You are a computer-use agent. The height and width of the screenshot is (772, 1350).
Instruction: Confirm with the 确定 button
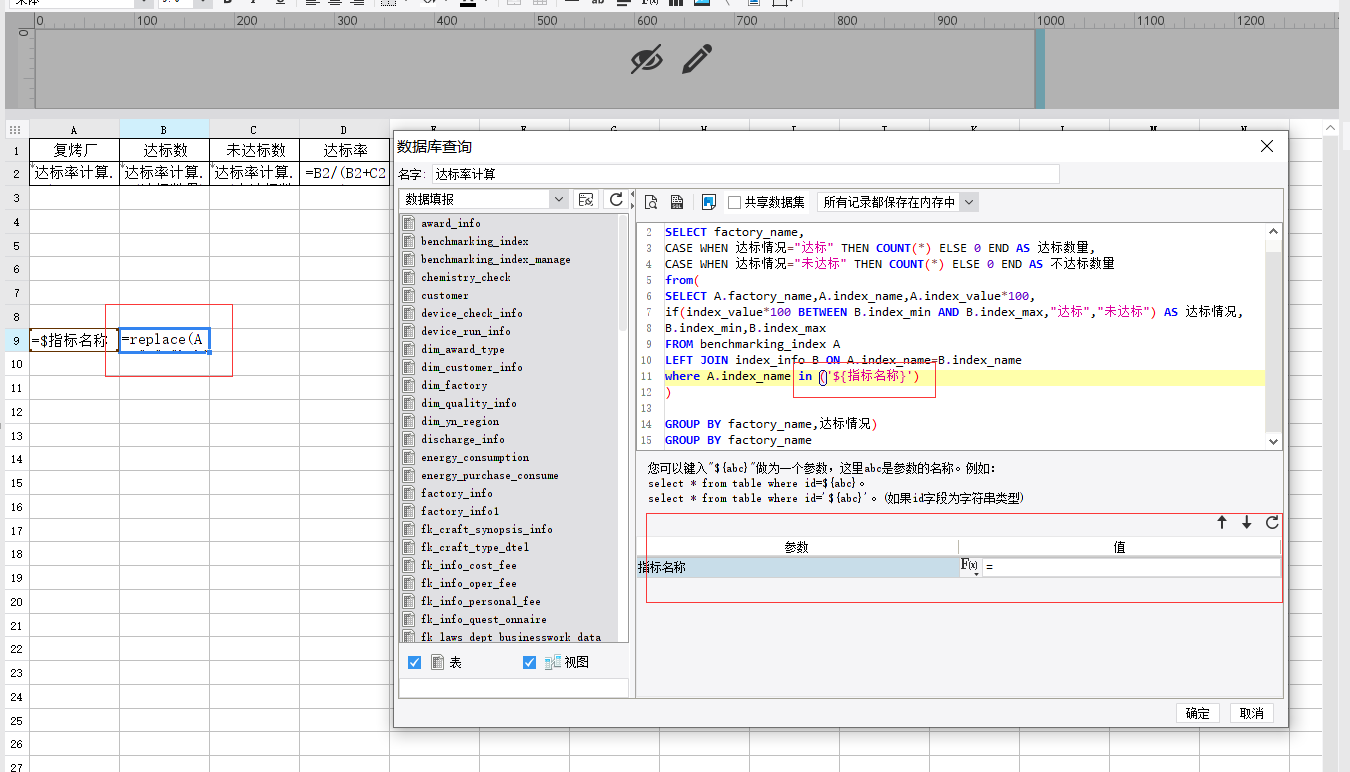tap(1198, 713)
